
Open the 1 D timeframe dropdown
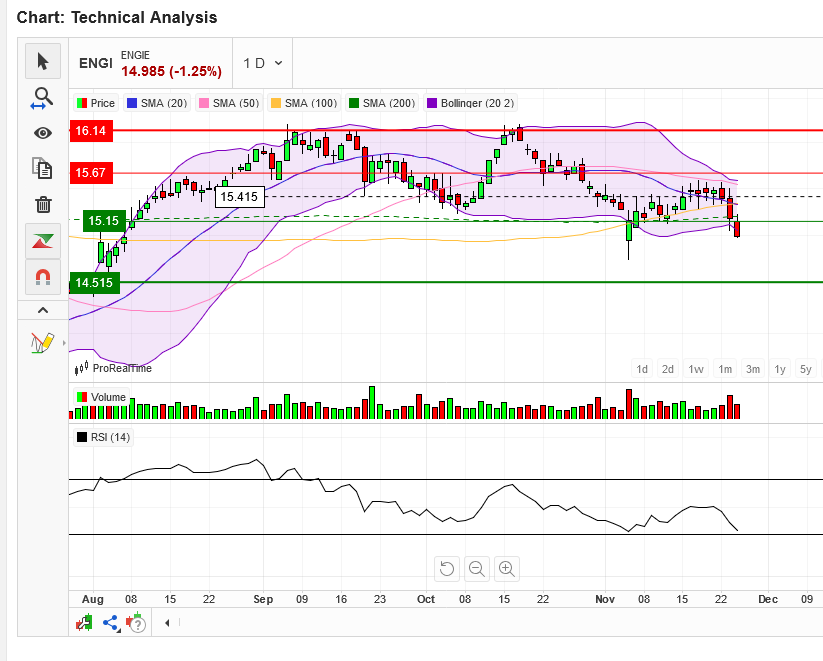pos(263,64)
